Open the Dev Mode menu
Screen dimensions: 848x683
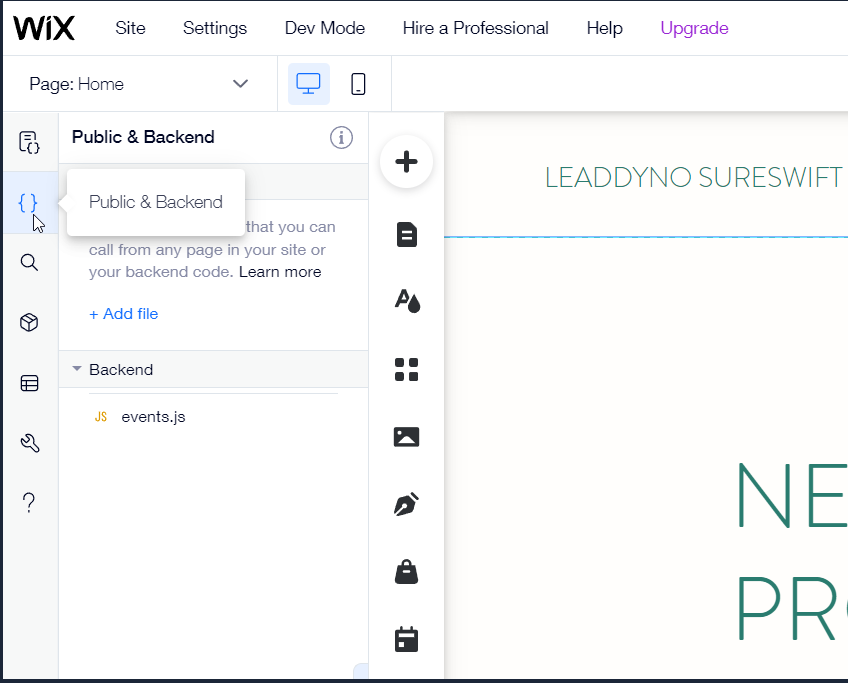[325, 28]
